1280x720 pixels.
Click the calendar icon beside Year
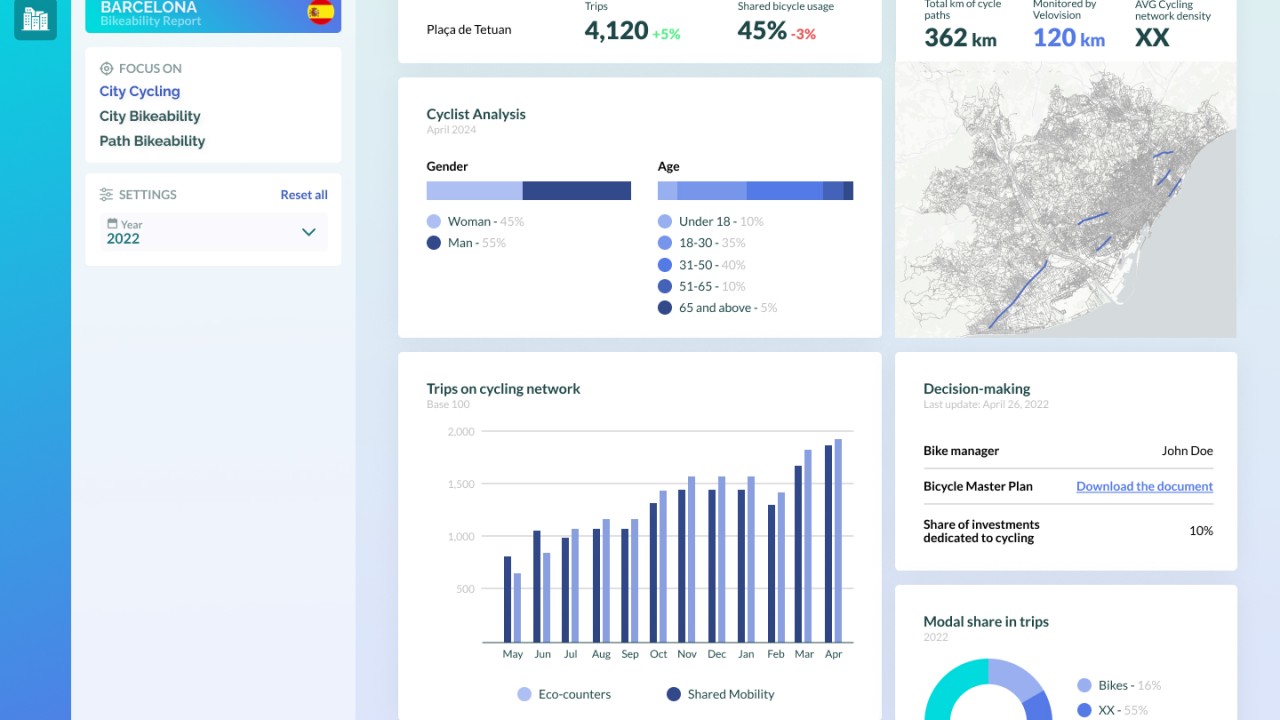[x=113, y=224]
